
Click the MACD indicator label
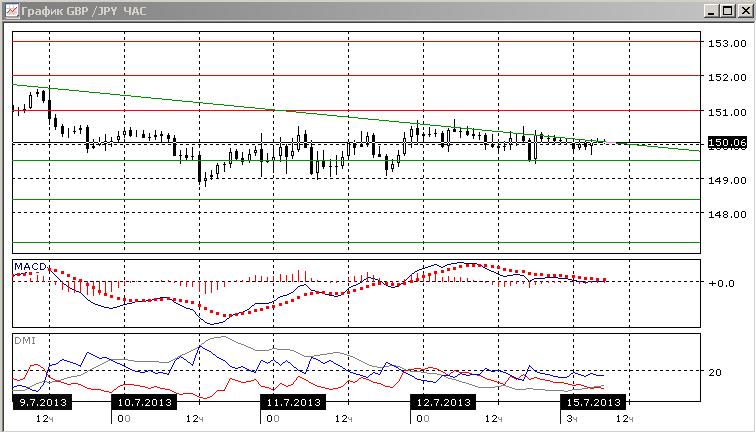click(30, 267)
